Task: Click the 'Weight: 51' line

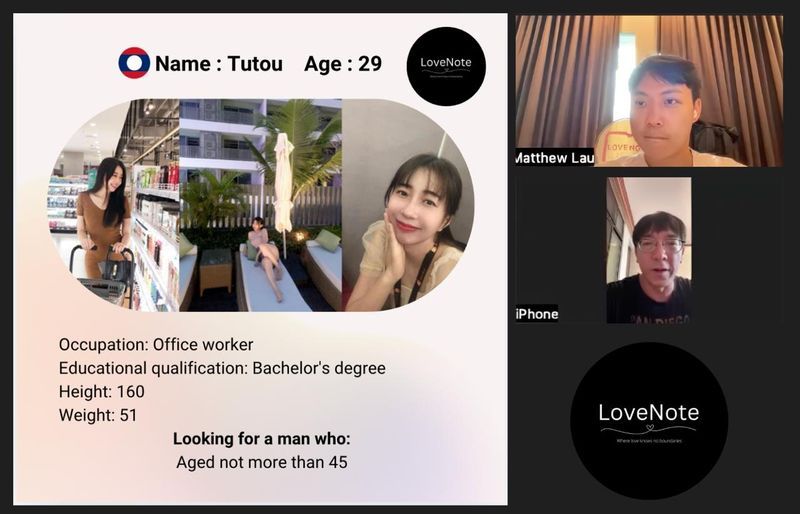Action: 98,414
